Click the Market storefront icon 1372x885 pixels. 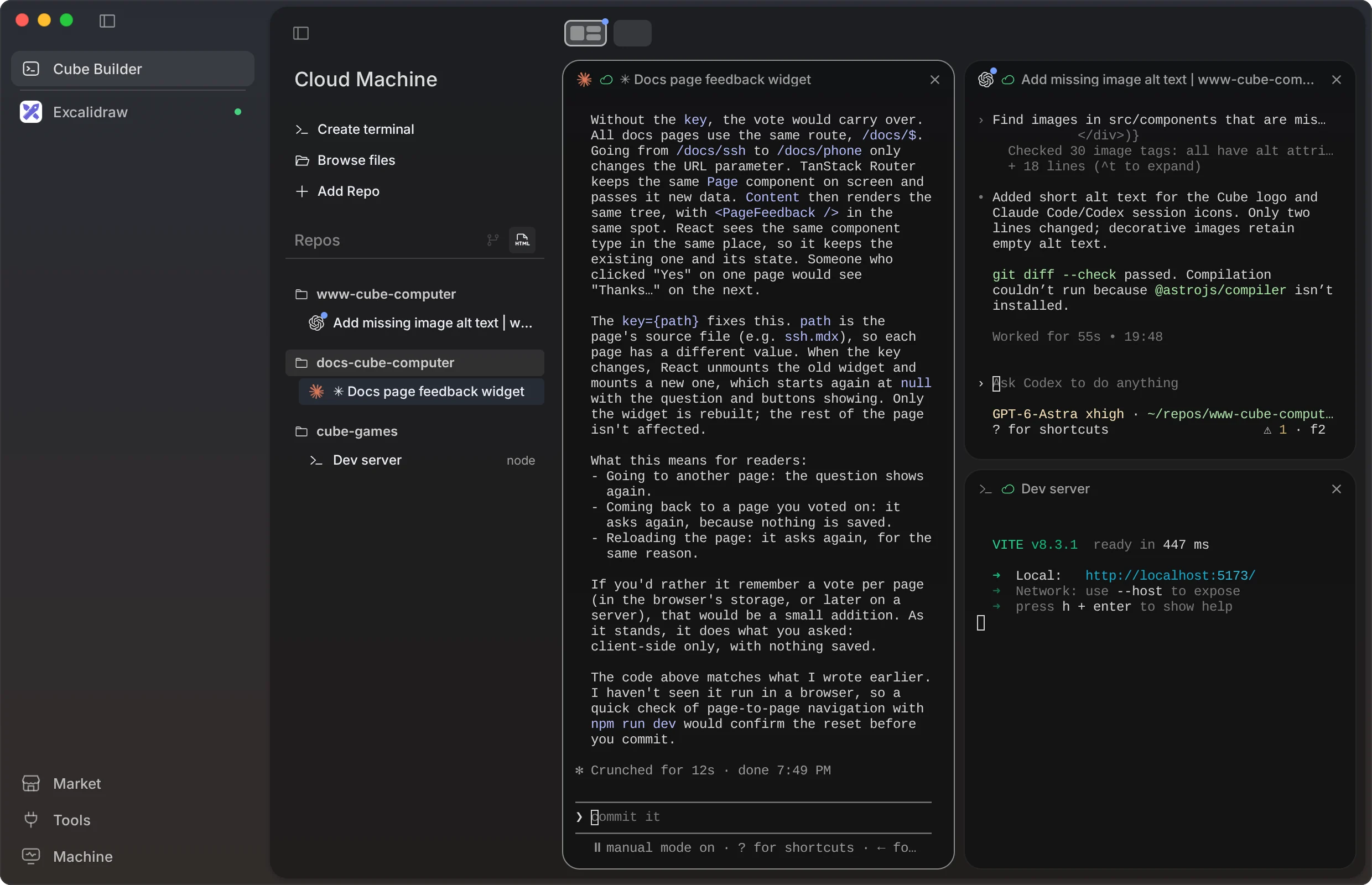pyautogui.click(x=31, y=783)
